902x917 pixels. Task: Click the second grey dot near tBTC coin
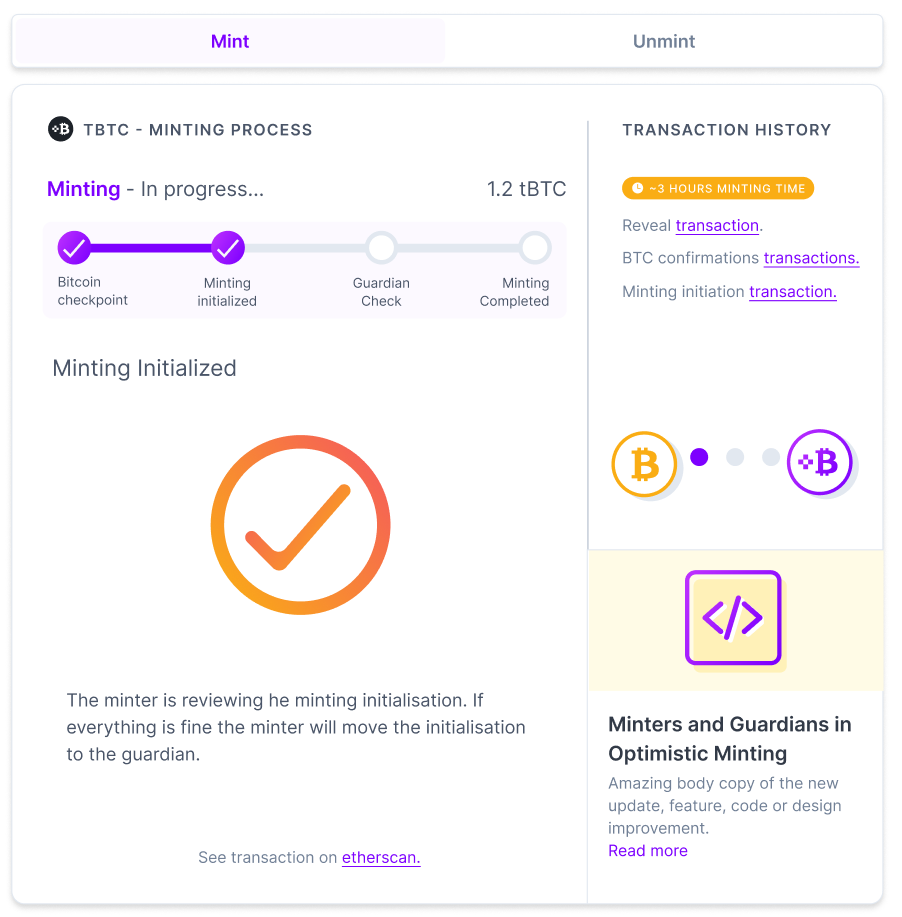tap(770, 457)
